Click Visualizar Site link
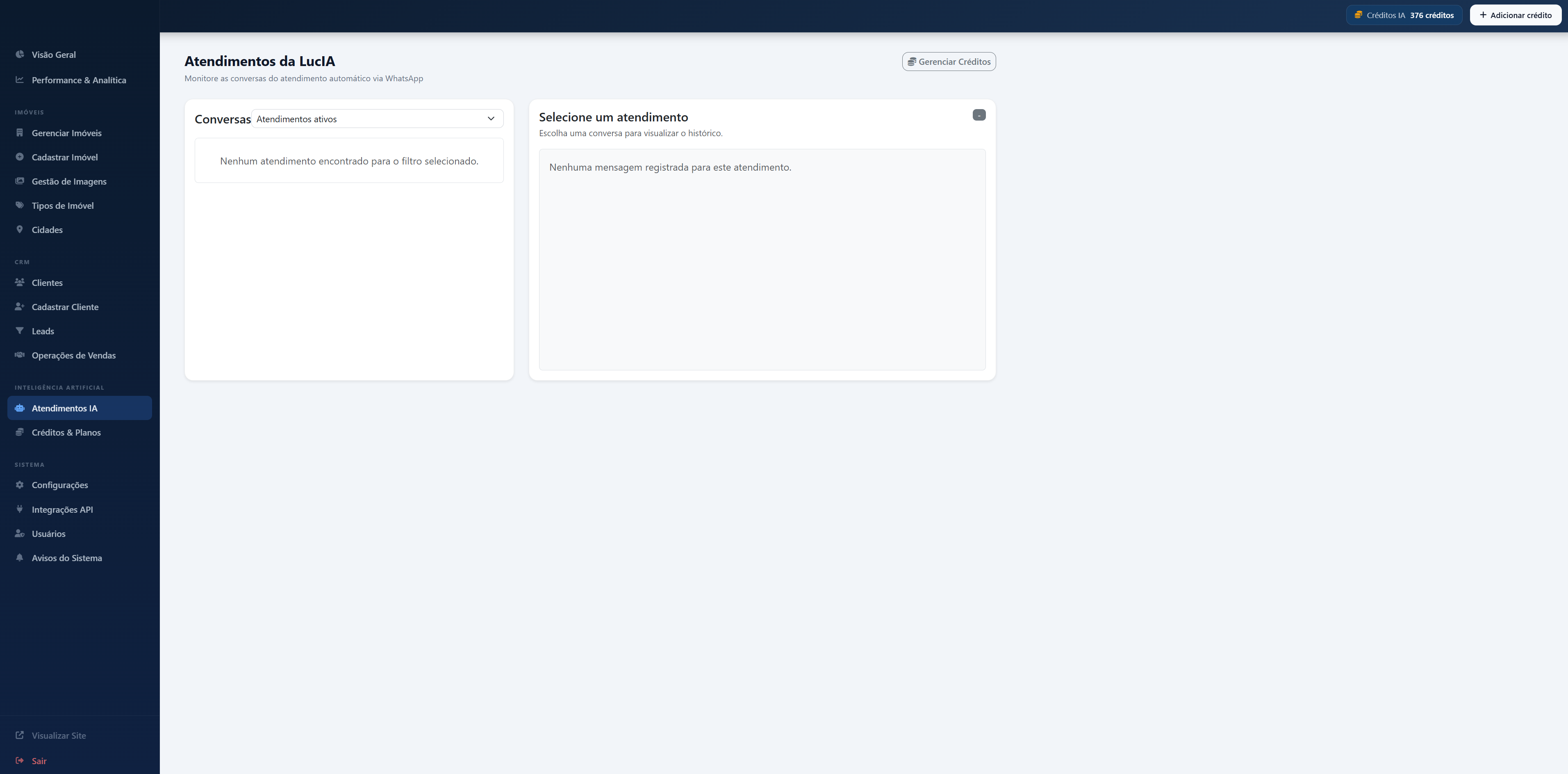 pyautogui.click(x=59, y=735)
